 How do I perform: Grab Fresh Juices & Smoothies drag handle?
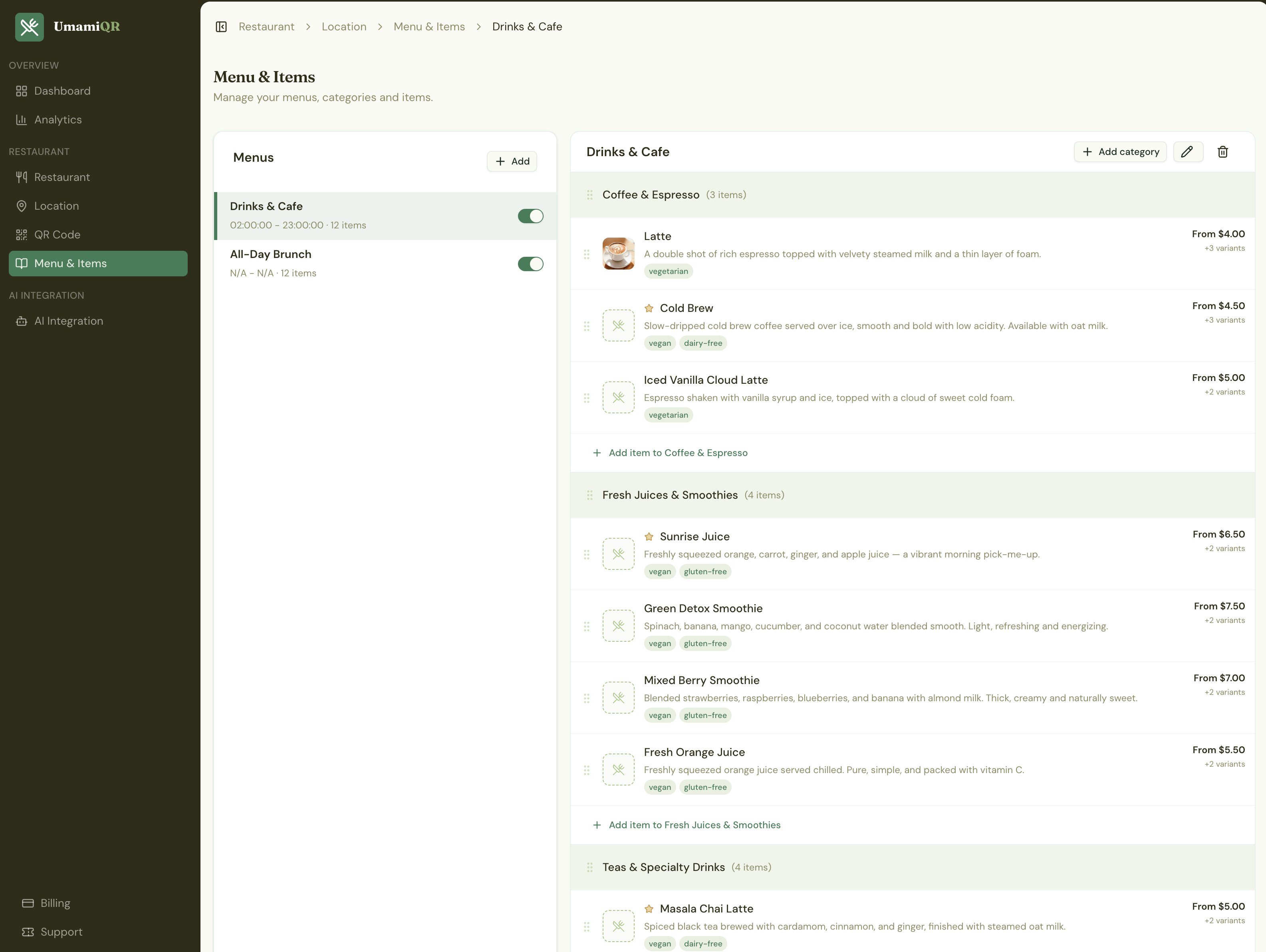click(x=589, y=496)
